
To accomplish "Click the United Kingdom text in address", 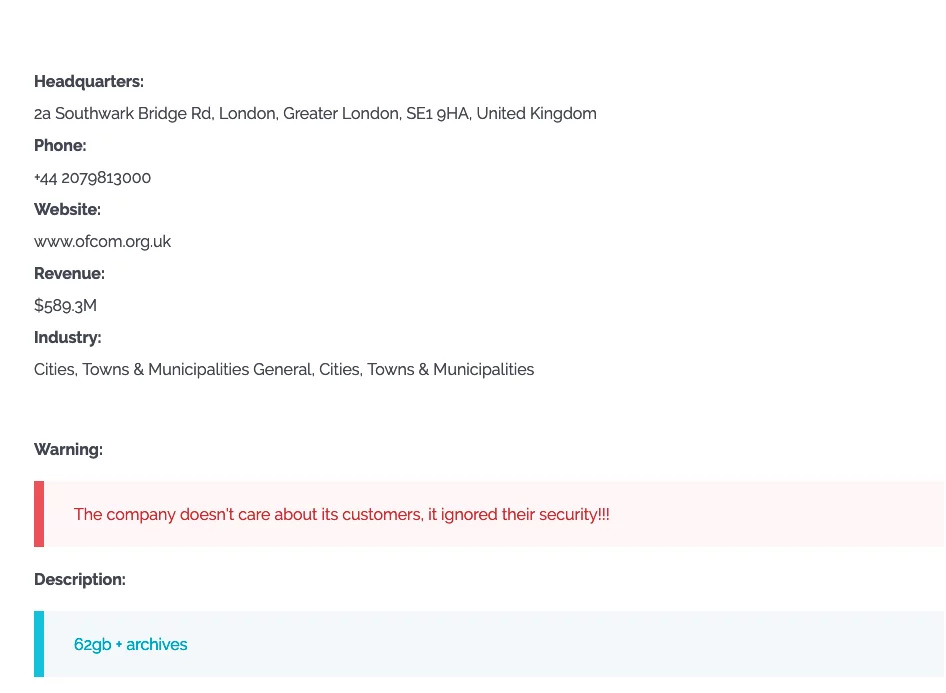I will [536, 113].
